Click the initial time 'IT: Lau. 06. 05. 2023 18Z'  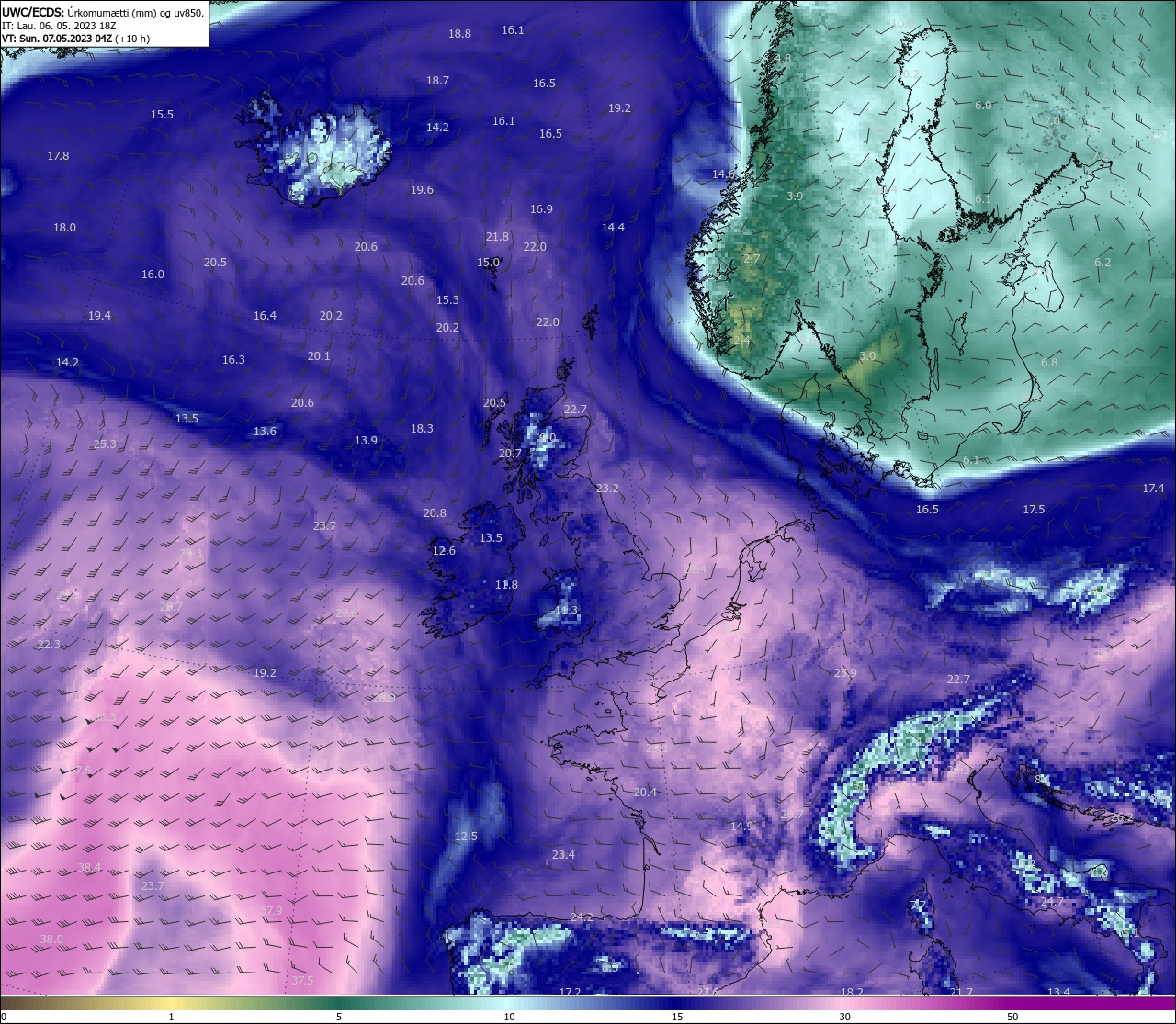click(x=59, y=26)
